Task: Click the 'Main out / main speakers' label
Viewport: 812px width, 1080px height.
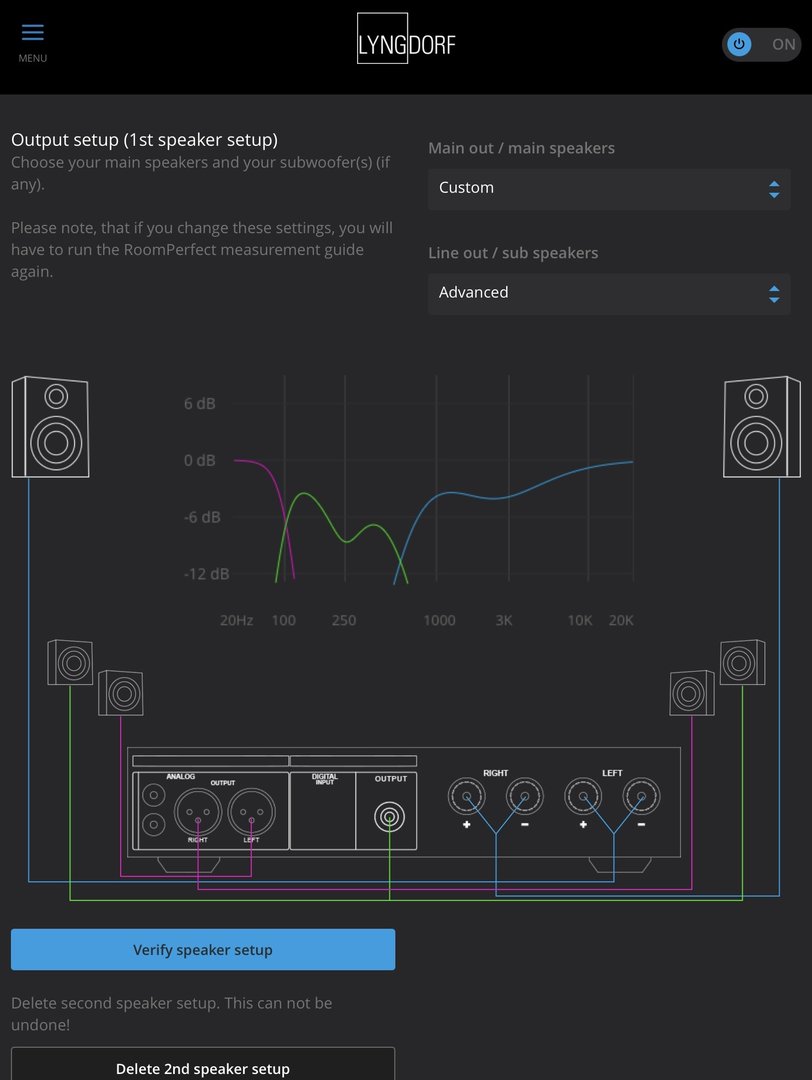Action: (x=521, y=148)
